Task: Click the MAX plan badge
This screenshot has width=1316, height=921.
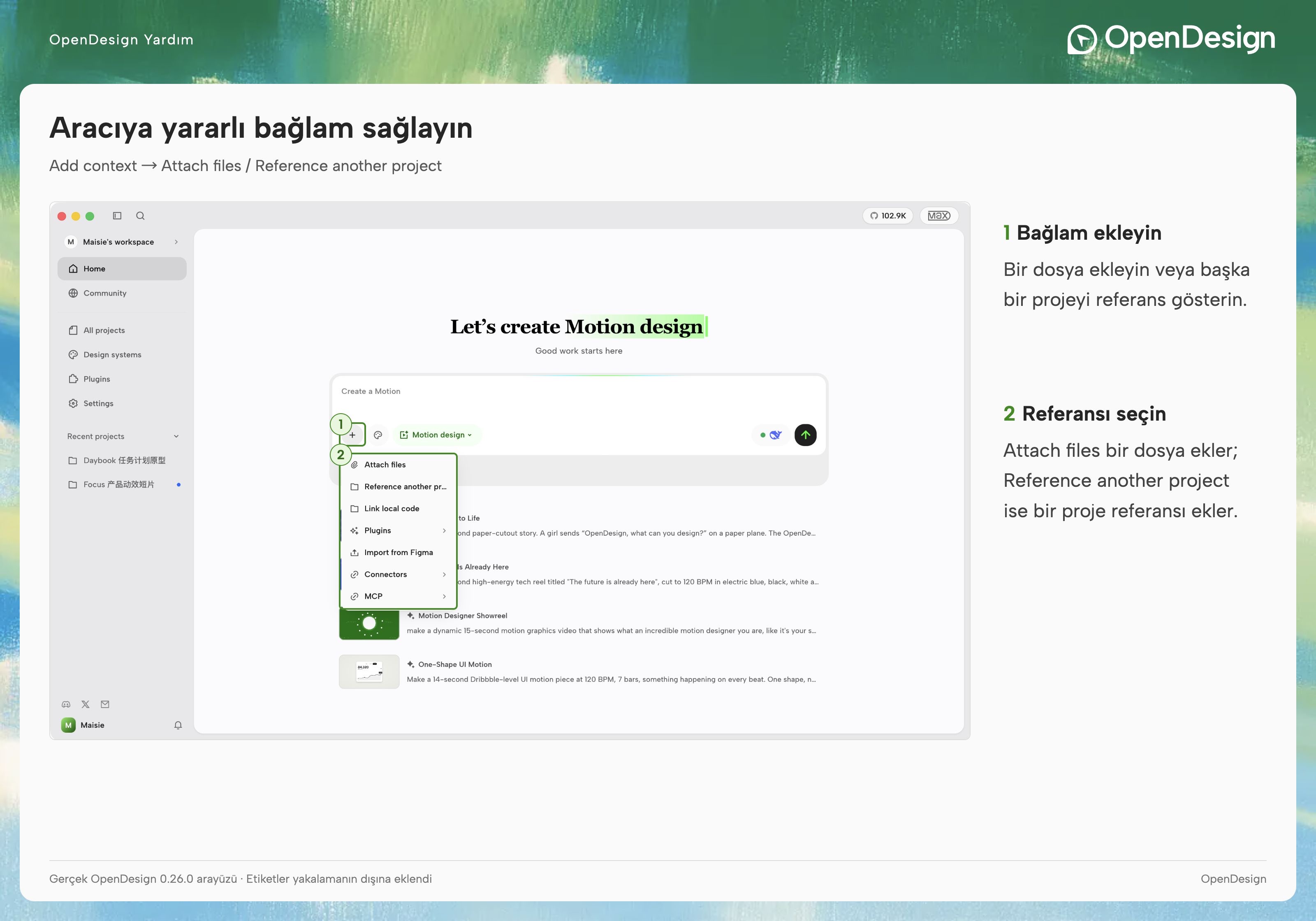Action: coord(939,215)
